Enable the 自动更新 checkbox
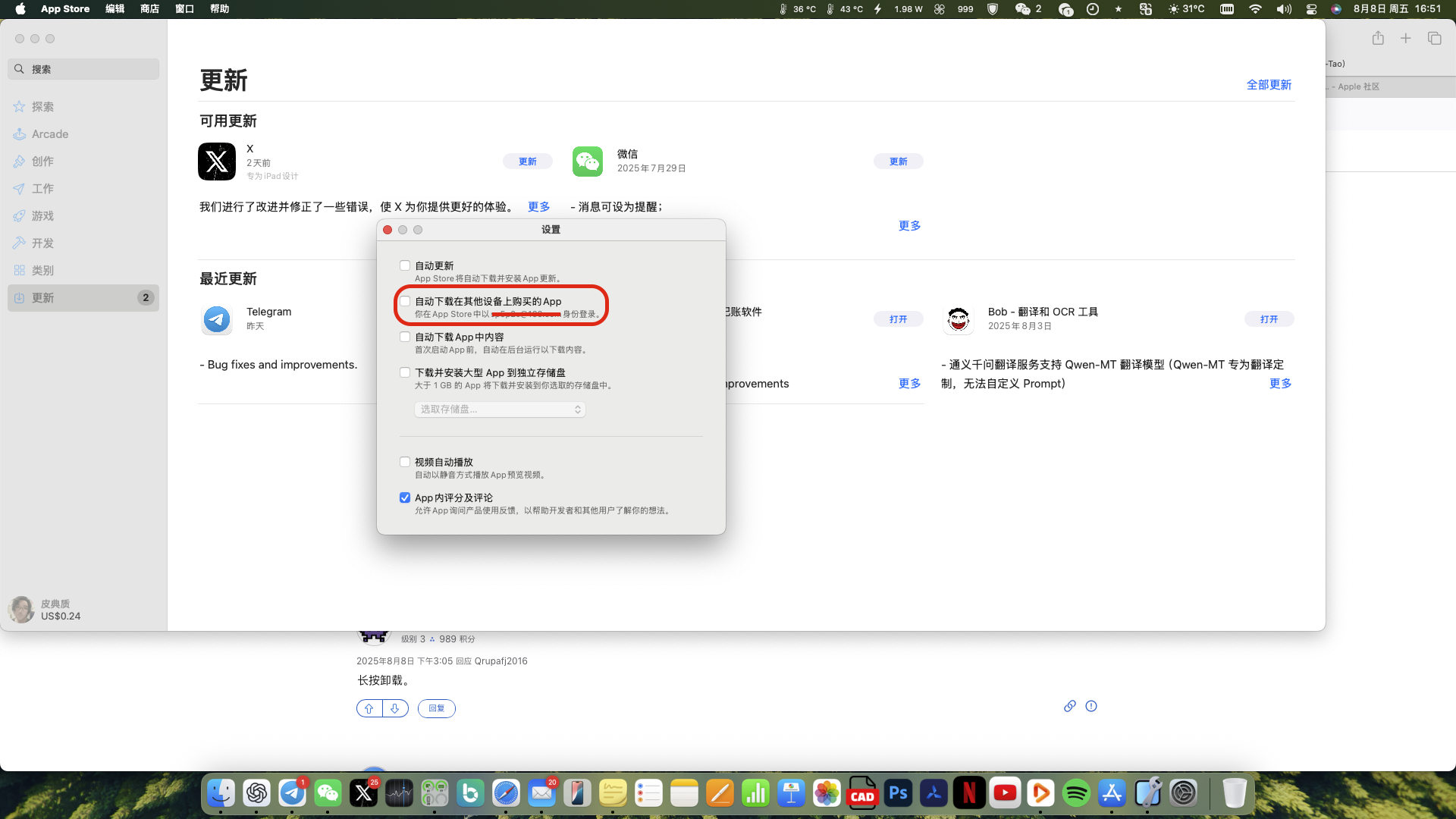1456x819 pixels. click(x=405, y=265)
